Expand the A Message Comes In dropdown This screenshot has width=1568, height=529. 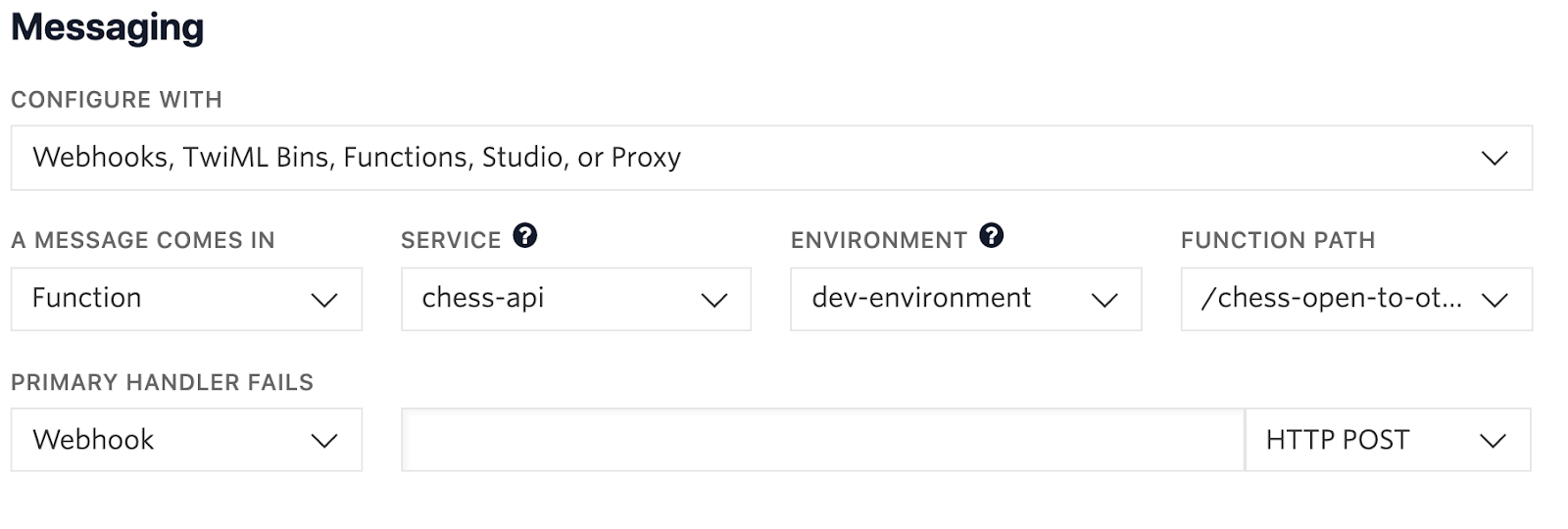pos(186,299)
